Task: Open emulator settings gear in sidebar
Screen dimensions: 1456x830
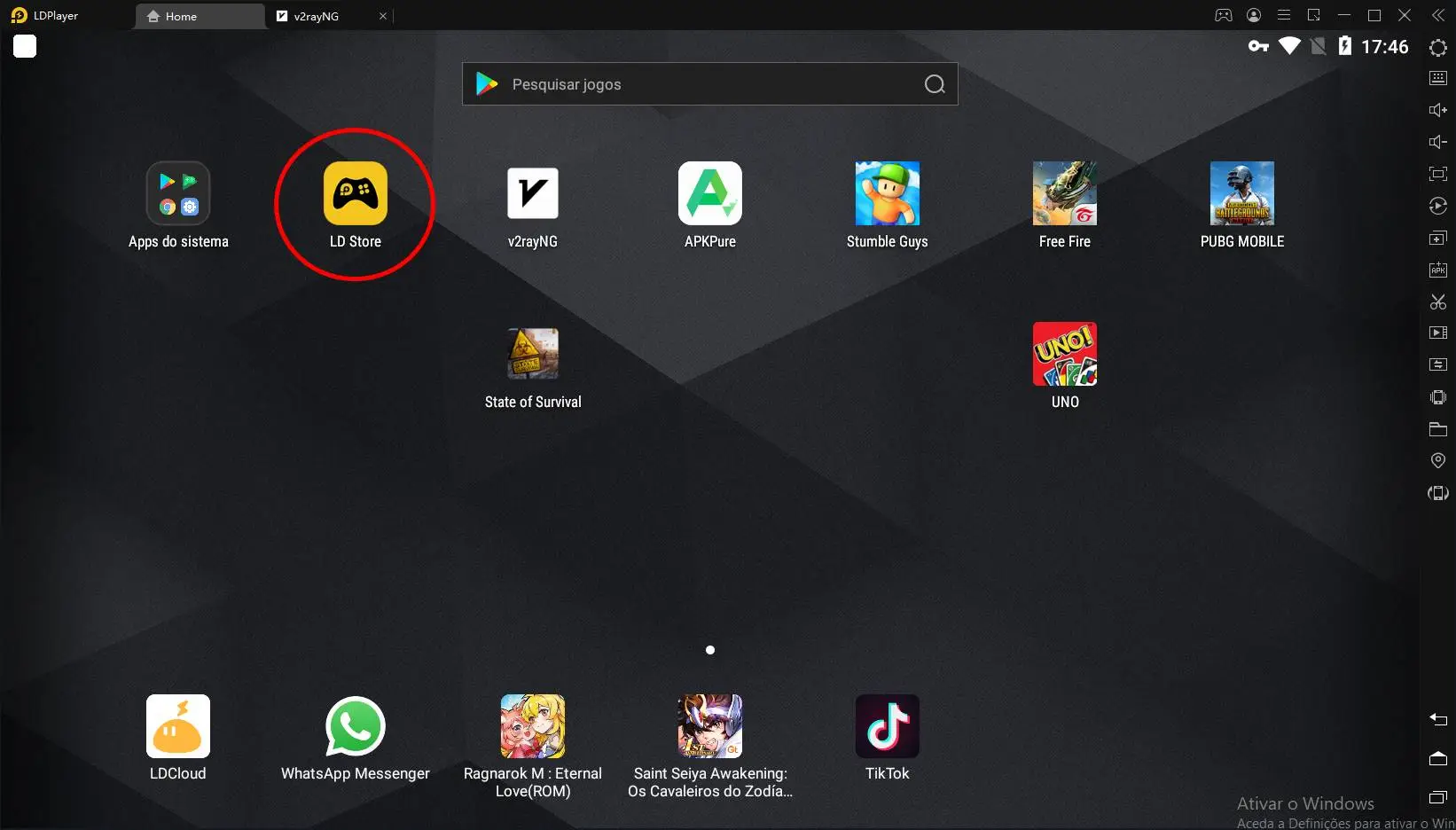Action: point(1438,47)
